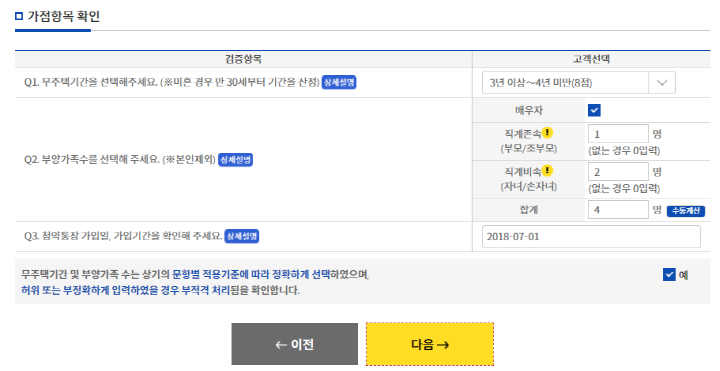Click the 고객선택 column header
Image resolution: width=720 pixels, height=371 pixels.
tap(591, 59)
